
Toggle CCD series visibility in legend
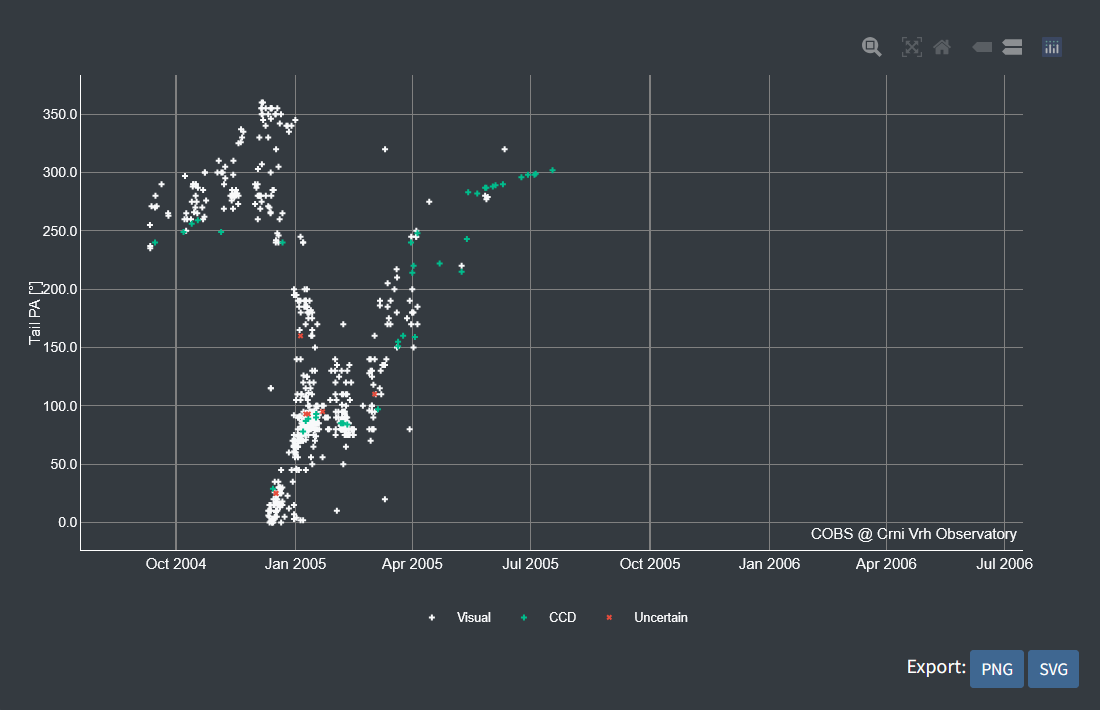(562, 618)
